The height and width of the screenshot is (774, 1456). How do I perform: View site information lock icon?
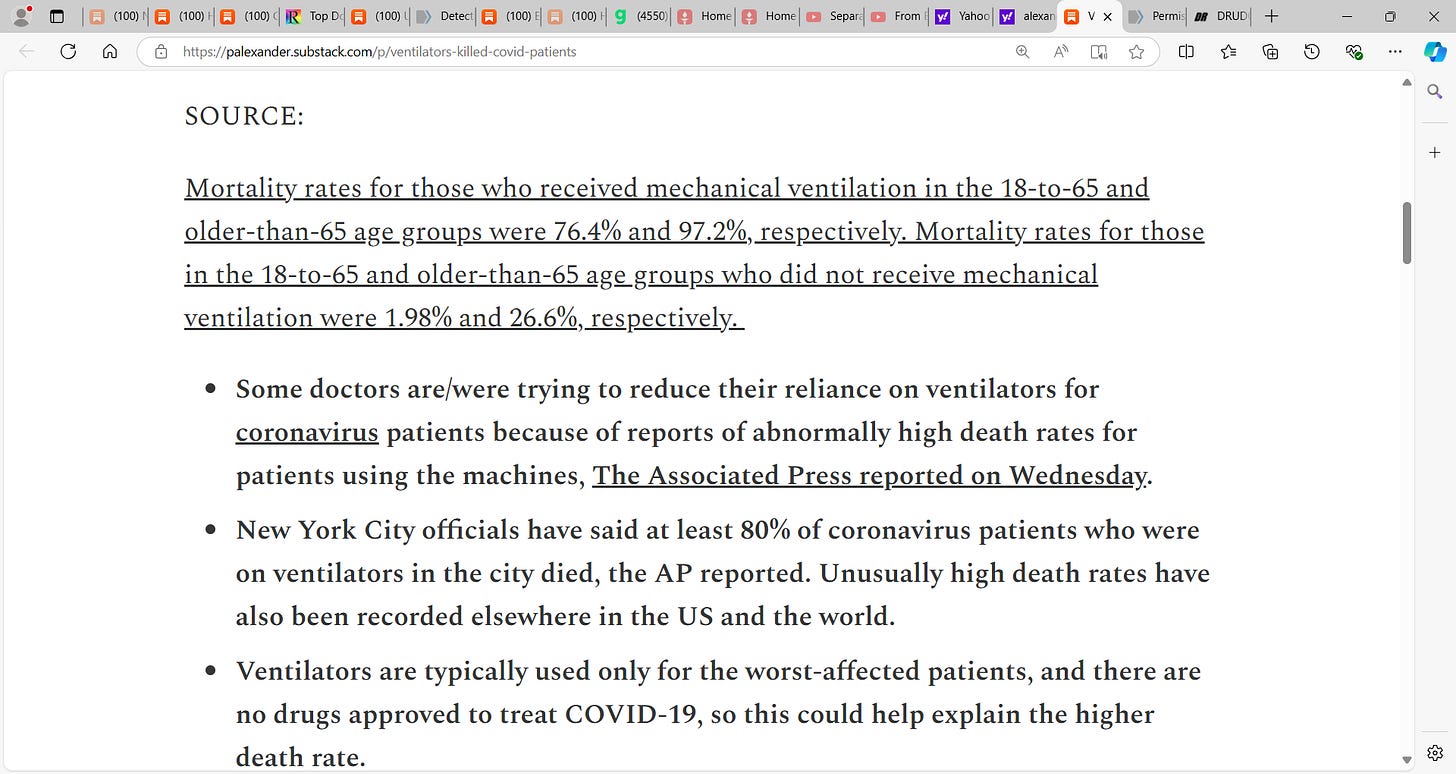click(x=160, y=52)
